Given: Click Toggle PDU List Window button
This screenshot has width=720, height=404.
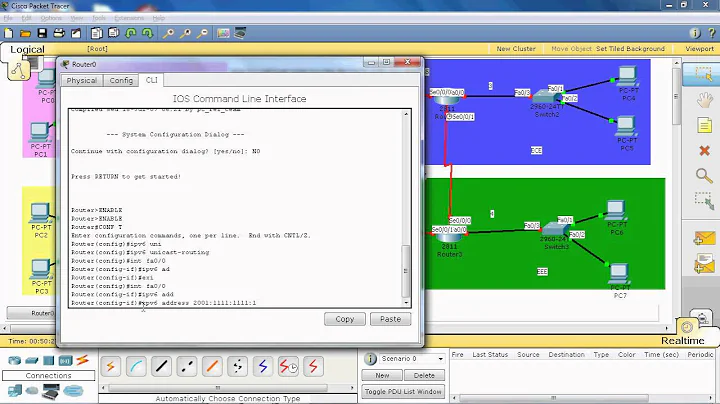Looking at the screenshot, I should (403, 392).
